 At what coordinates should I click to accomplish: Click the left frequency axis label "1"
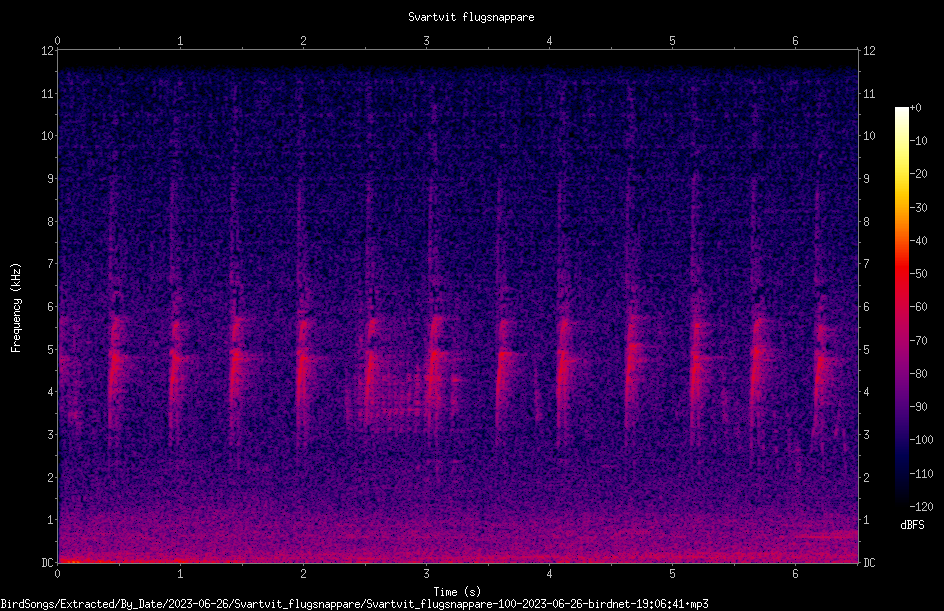pyautogui.click(x=51, y=520)
